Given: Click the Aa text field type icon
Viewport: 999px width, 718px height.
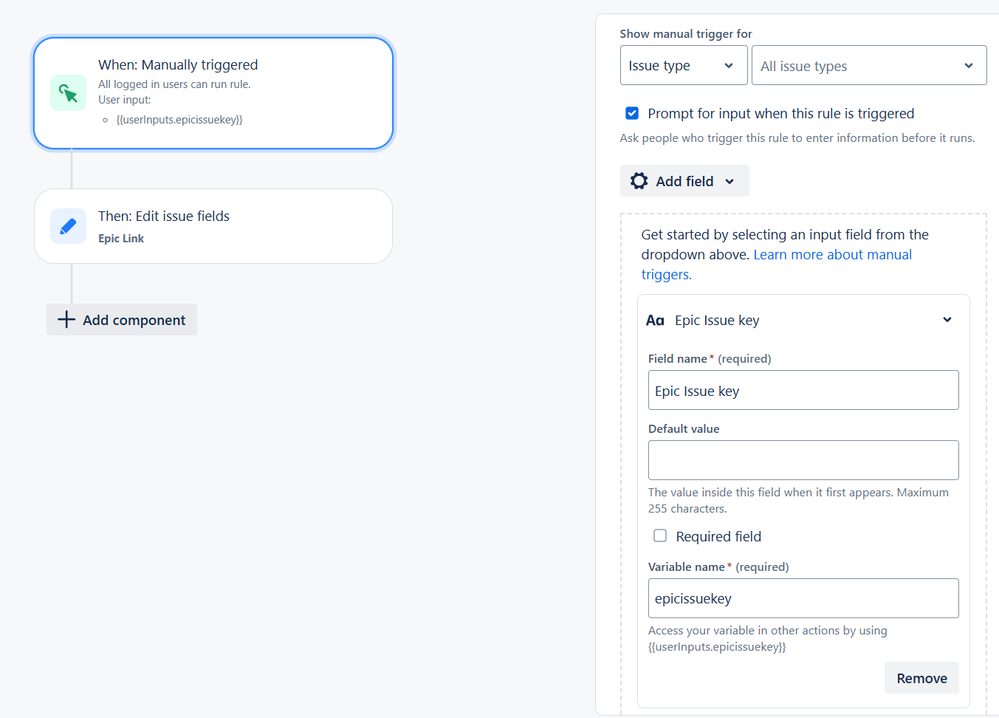Looking at the screenshot, I should click(655, 321).
